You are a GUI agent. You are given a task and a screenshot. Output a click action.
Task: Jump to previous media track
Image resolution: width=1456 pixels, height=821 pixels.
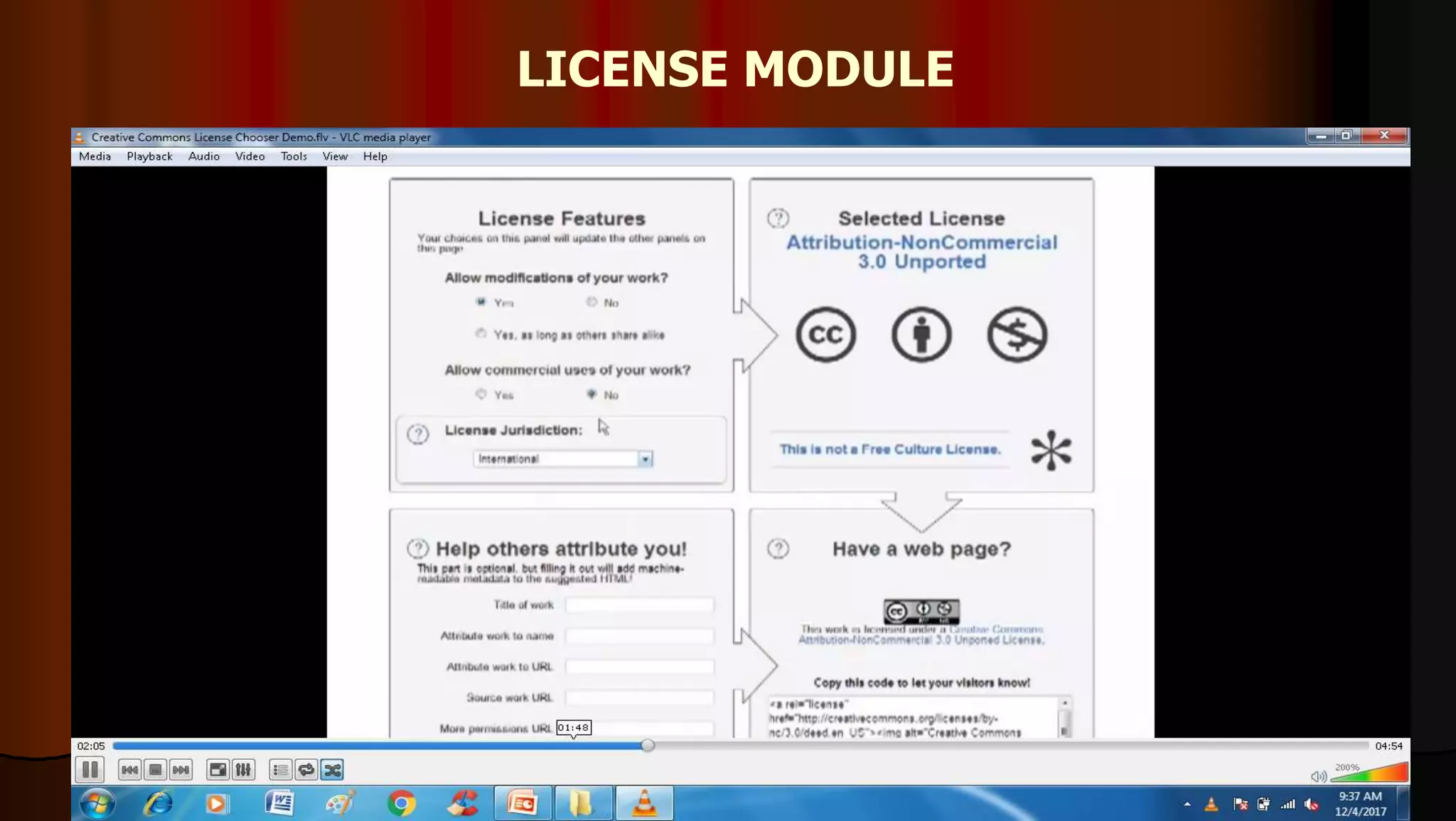coord(129,770)
